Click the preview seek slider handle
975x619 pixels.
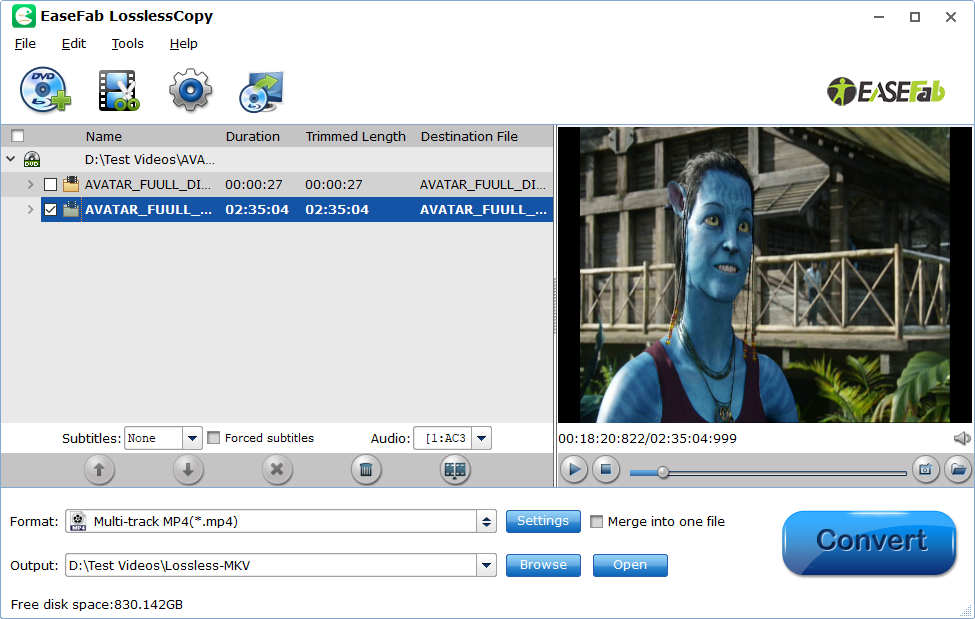663,472
